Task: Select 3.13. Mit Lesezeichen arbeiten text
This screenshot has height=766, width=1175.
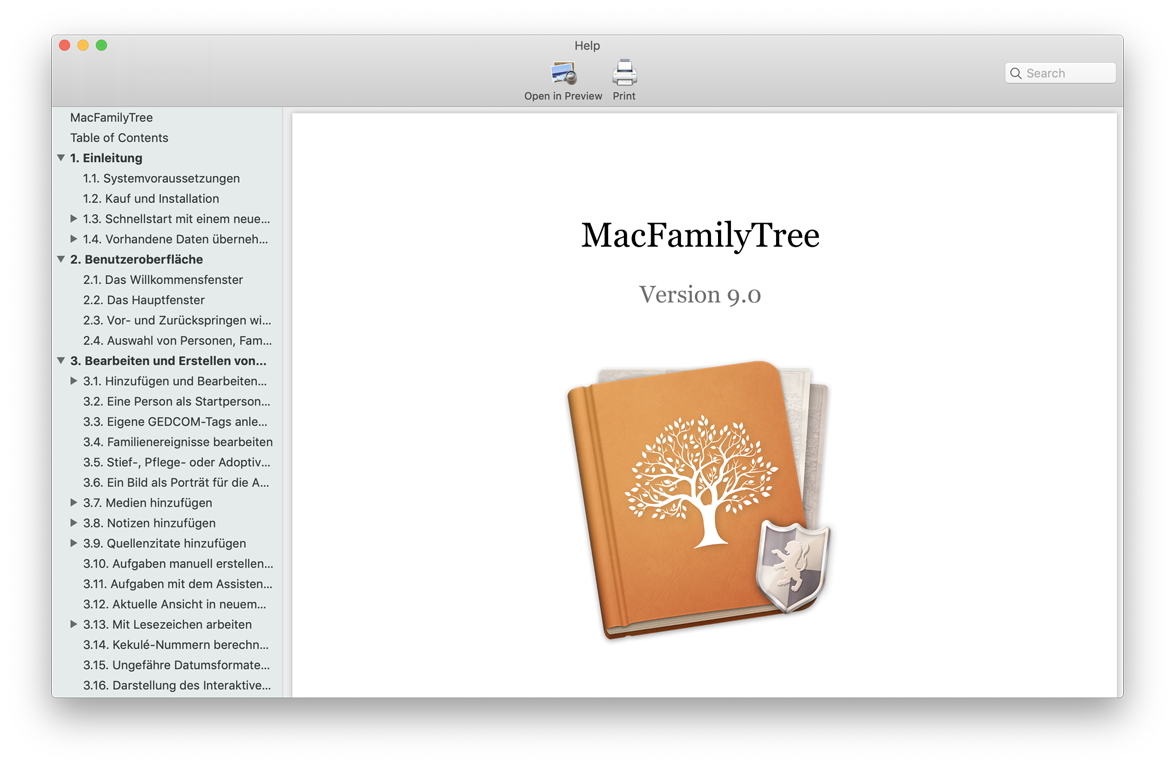Action: (x=167, y=624)
